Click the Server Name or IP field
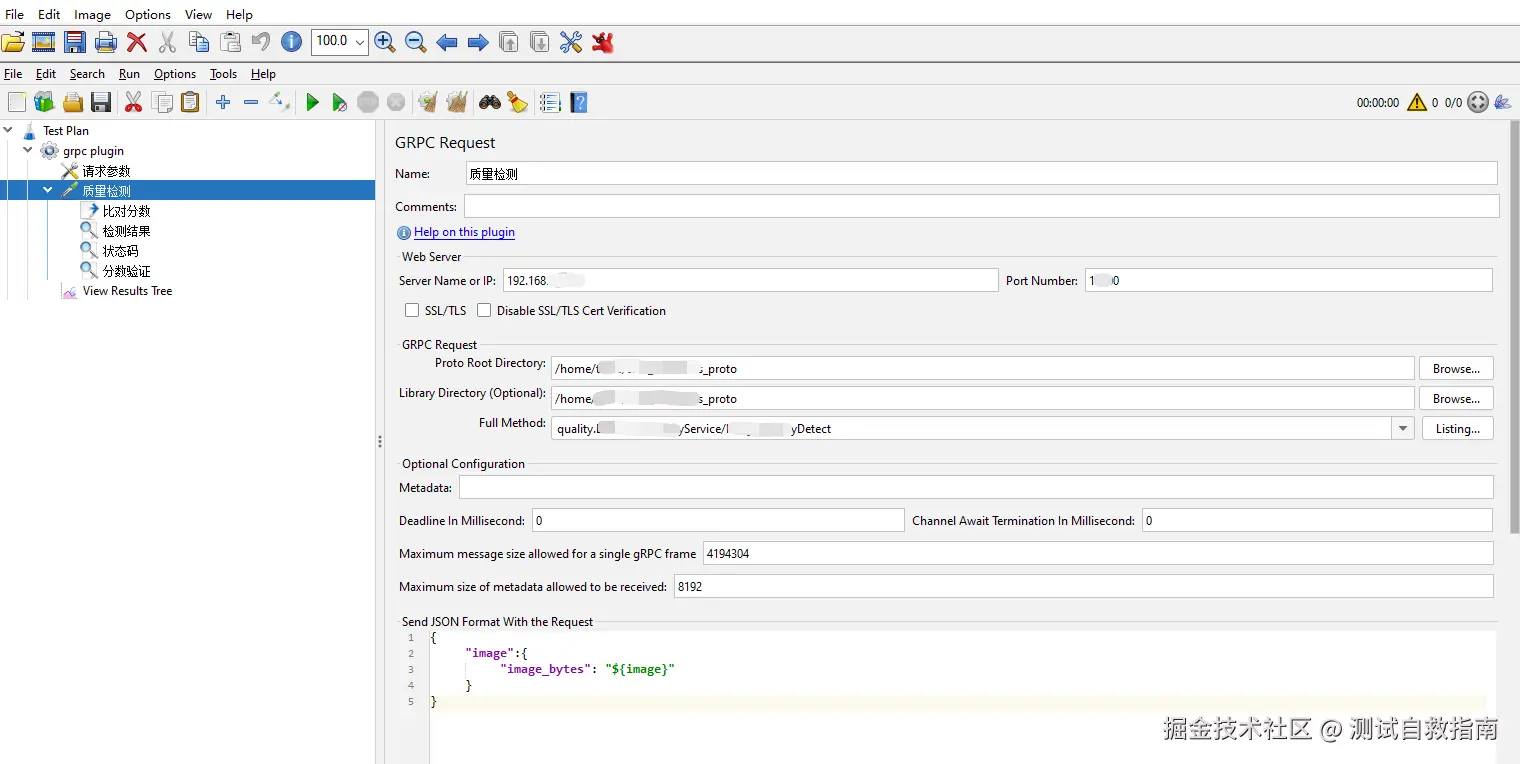This screenshot has height=764, width=1520. click(x=750, y=280)
